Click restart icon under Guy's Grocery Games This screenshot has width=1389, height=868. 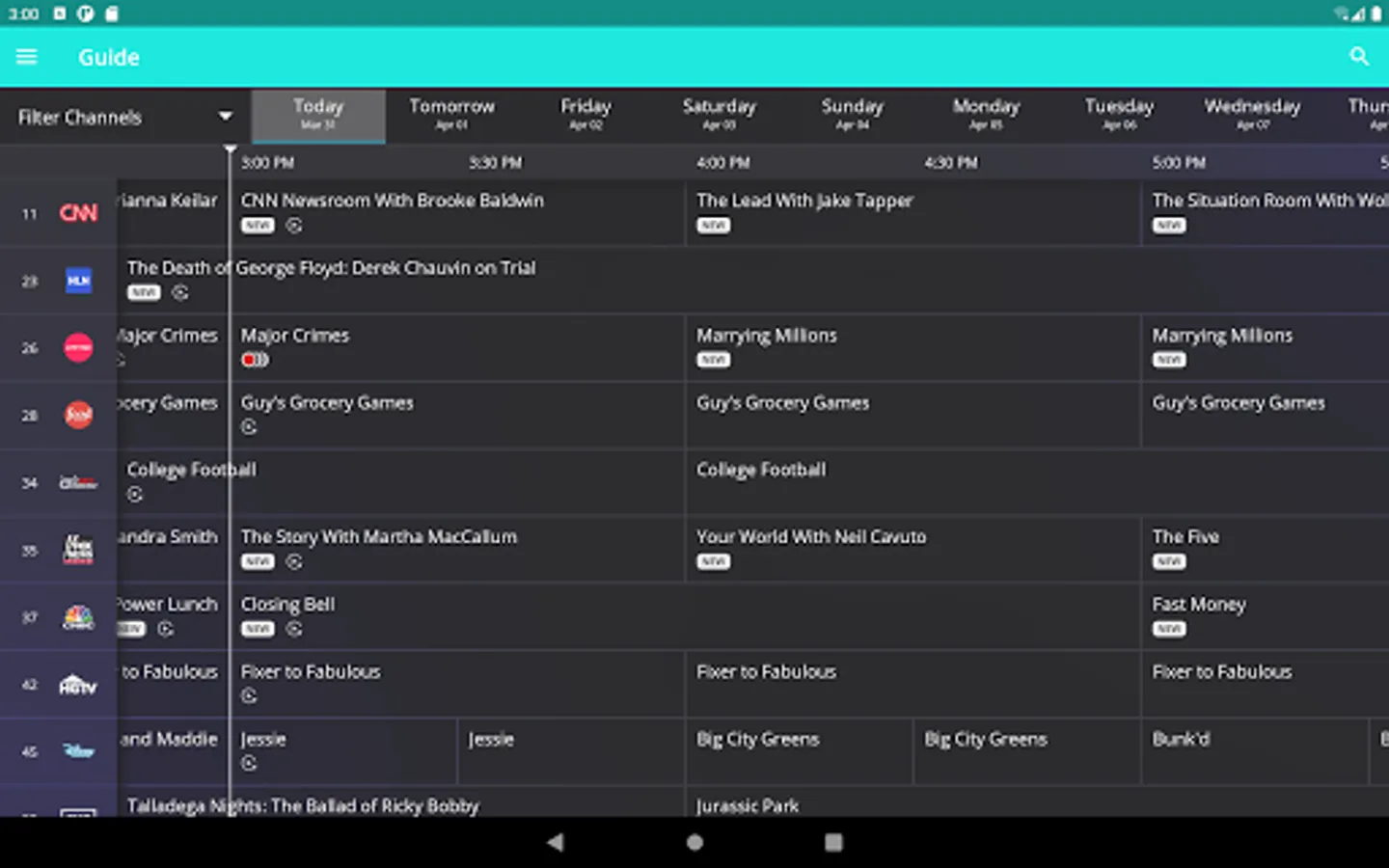pos(249,426)
